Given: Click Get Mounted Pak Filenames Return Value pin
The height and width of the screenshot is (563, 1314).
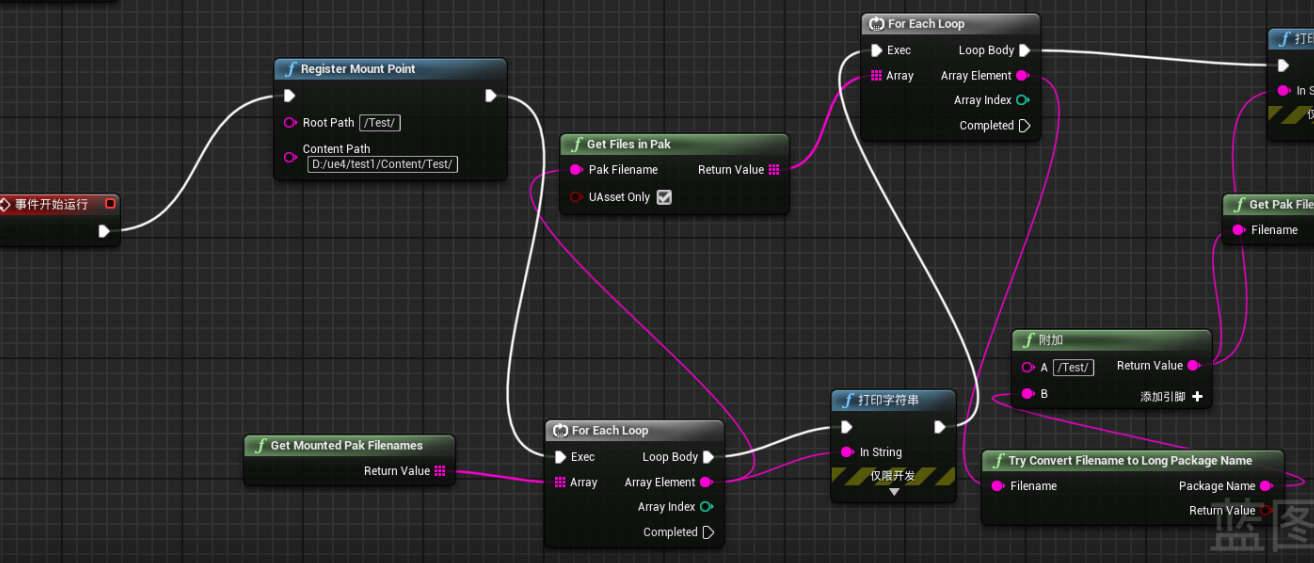Looking at the screenshot, I should [x=440, y=471].
